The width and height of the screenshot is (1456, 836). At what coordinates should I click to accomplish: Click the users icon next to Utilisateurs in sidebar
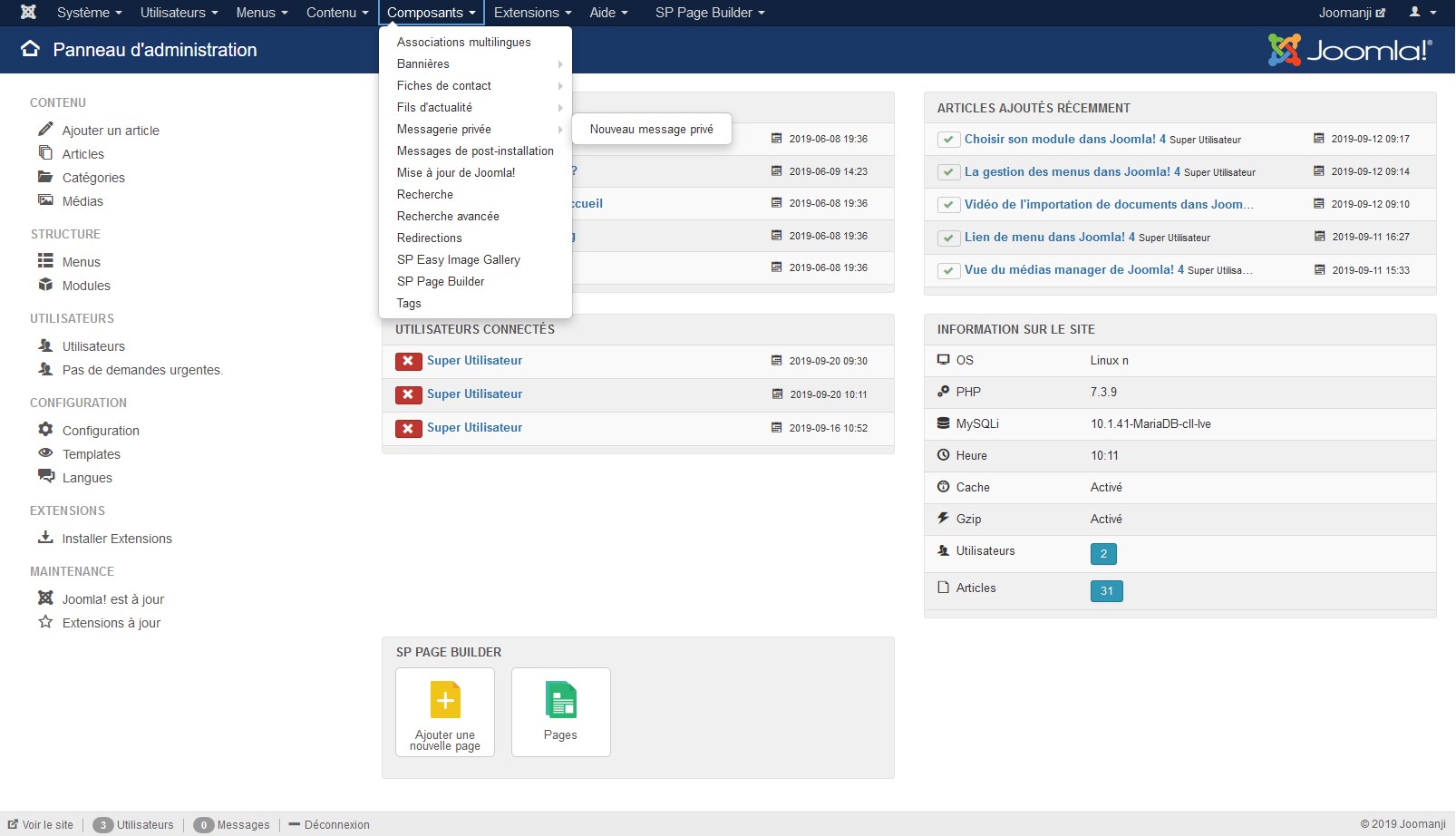pos(45,345)
